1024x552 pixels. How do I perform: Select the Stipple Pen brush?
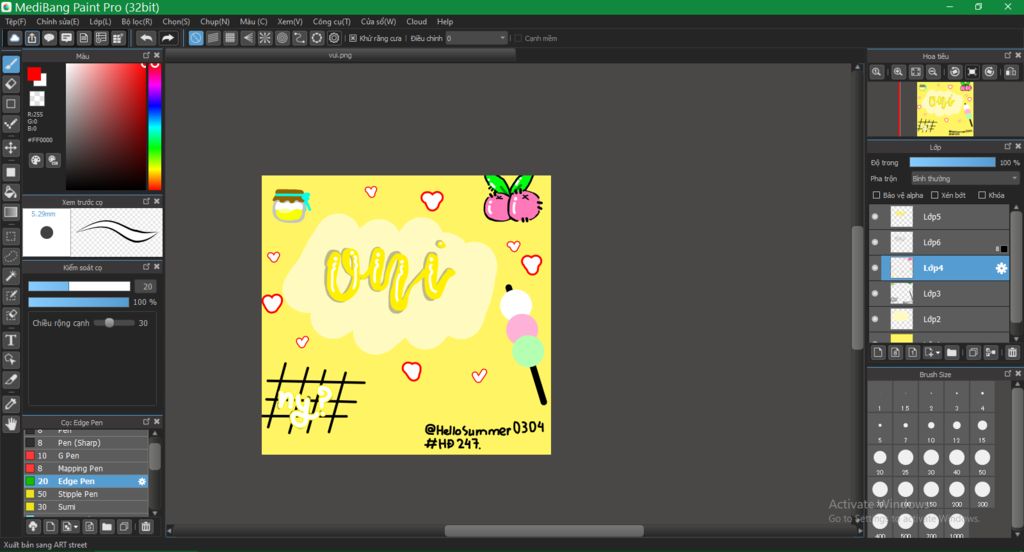pos(86,494)
